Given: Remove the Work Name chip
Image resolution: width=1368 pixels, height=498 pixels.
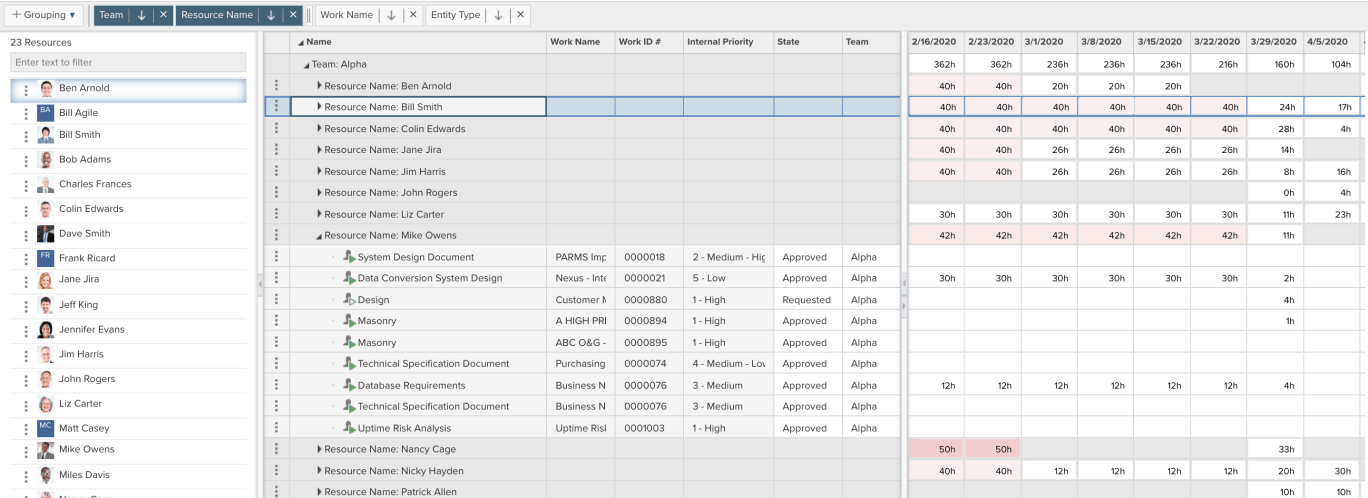Looking at the screenshot, I should point(413,15).
